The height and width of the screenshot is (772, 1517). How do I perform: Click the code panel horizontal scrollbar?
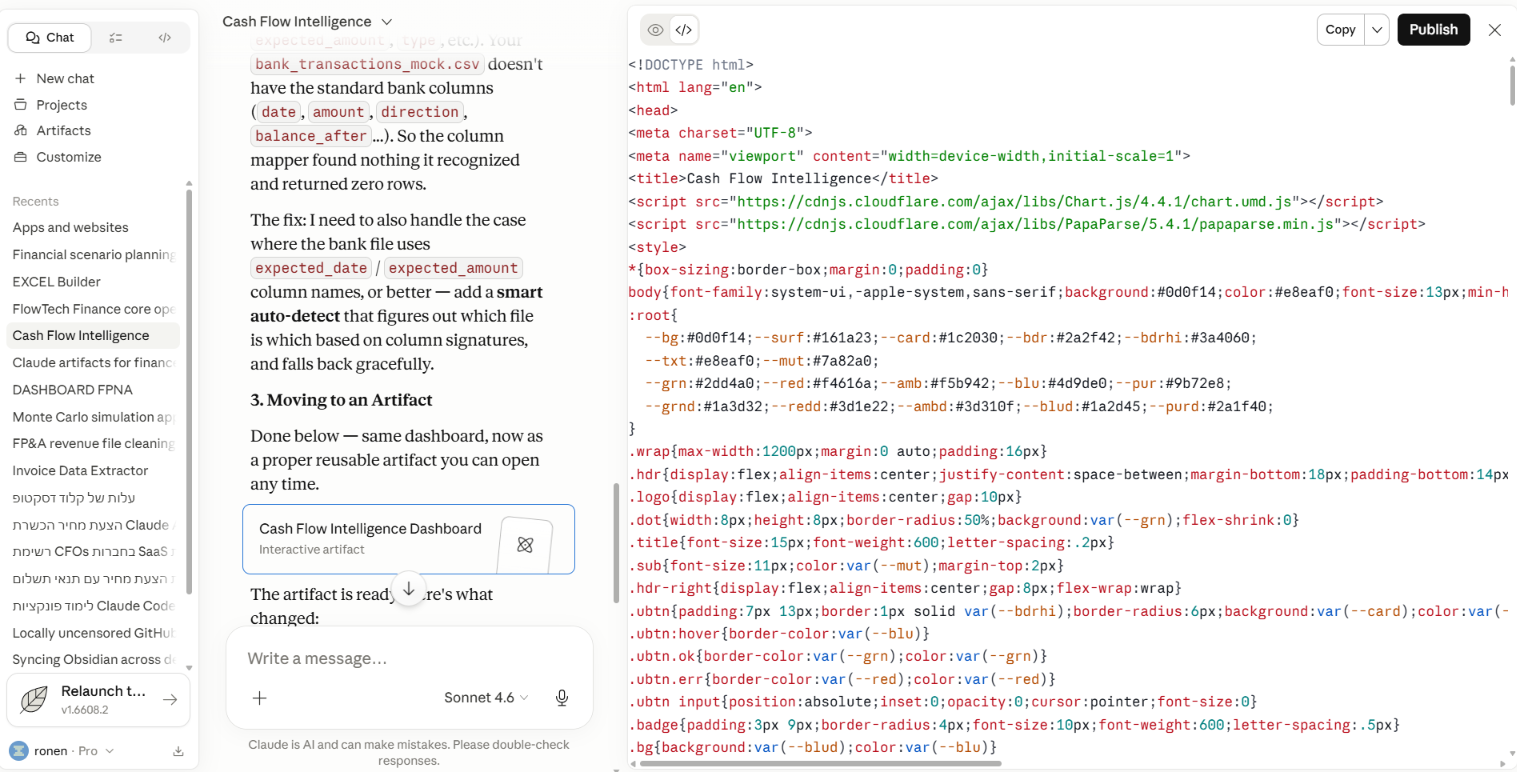pos(819,764)
